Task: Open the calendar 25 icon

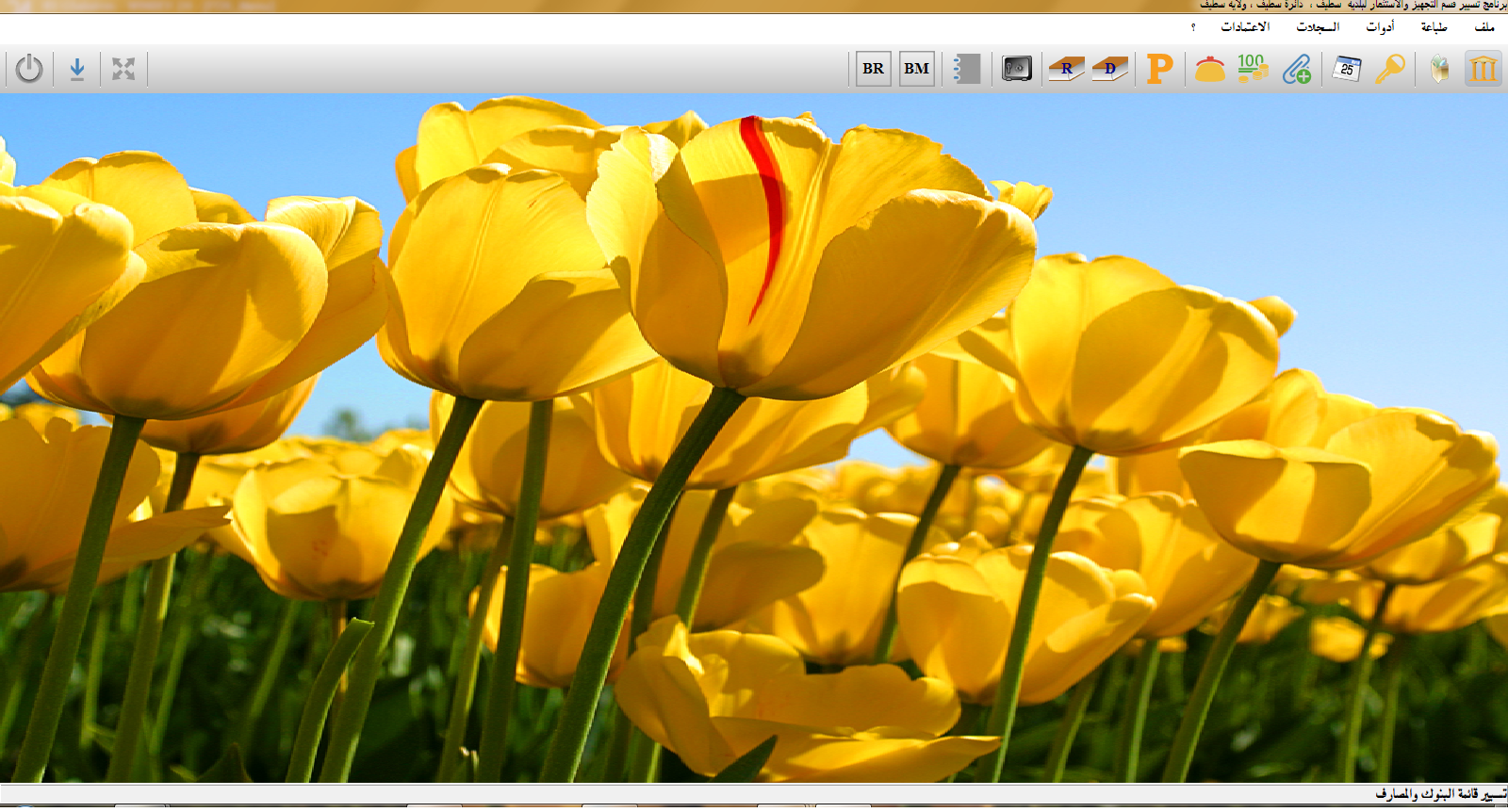Action: point(1347,69)
